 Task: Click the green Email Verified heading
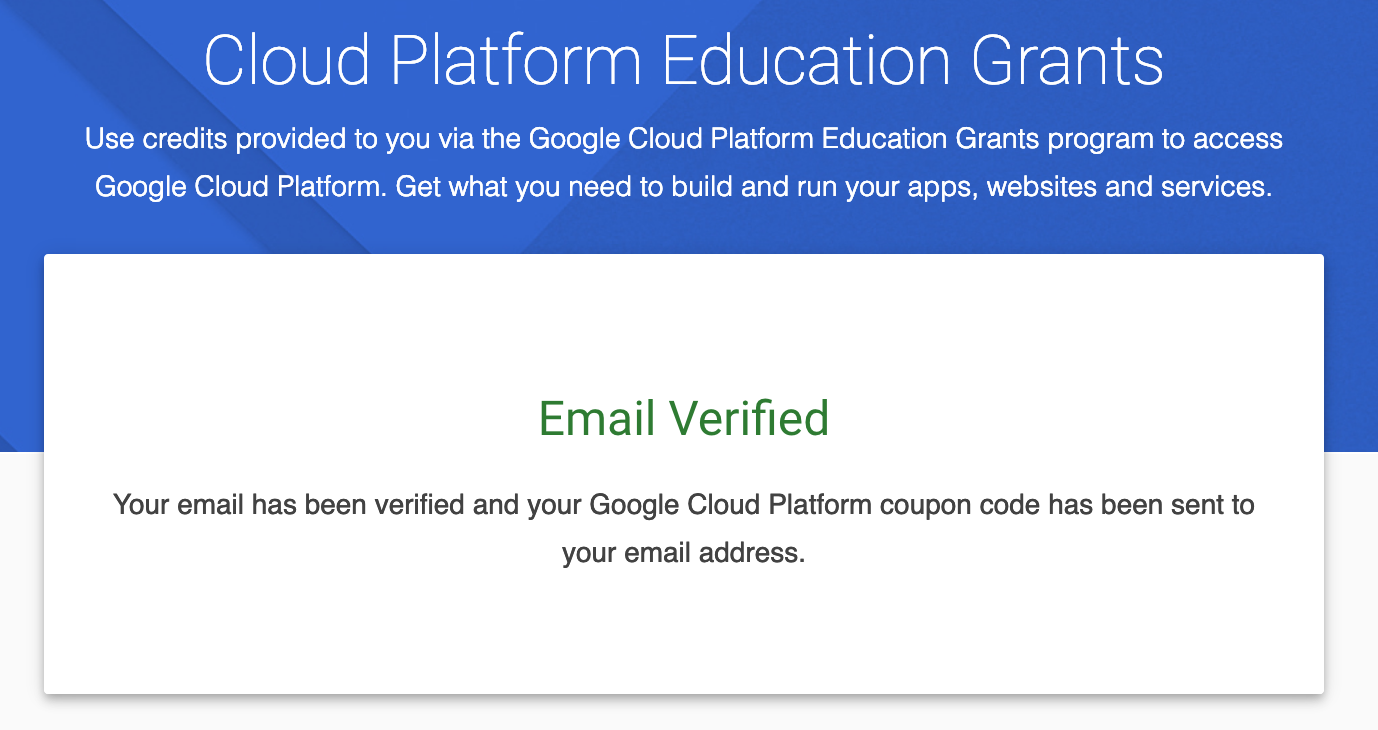coord(684,418)
